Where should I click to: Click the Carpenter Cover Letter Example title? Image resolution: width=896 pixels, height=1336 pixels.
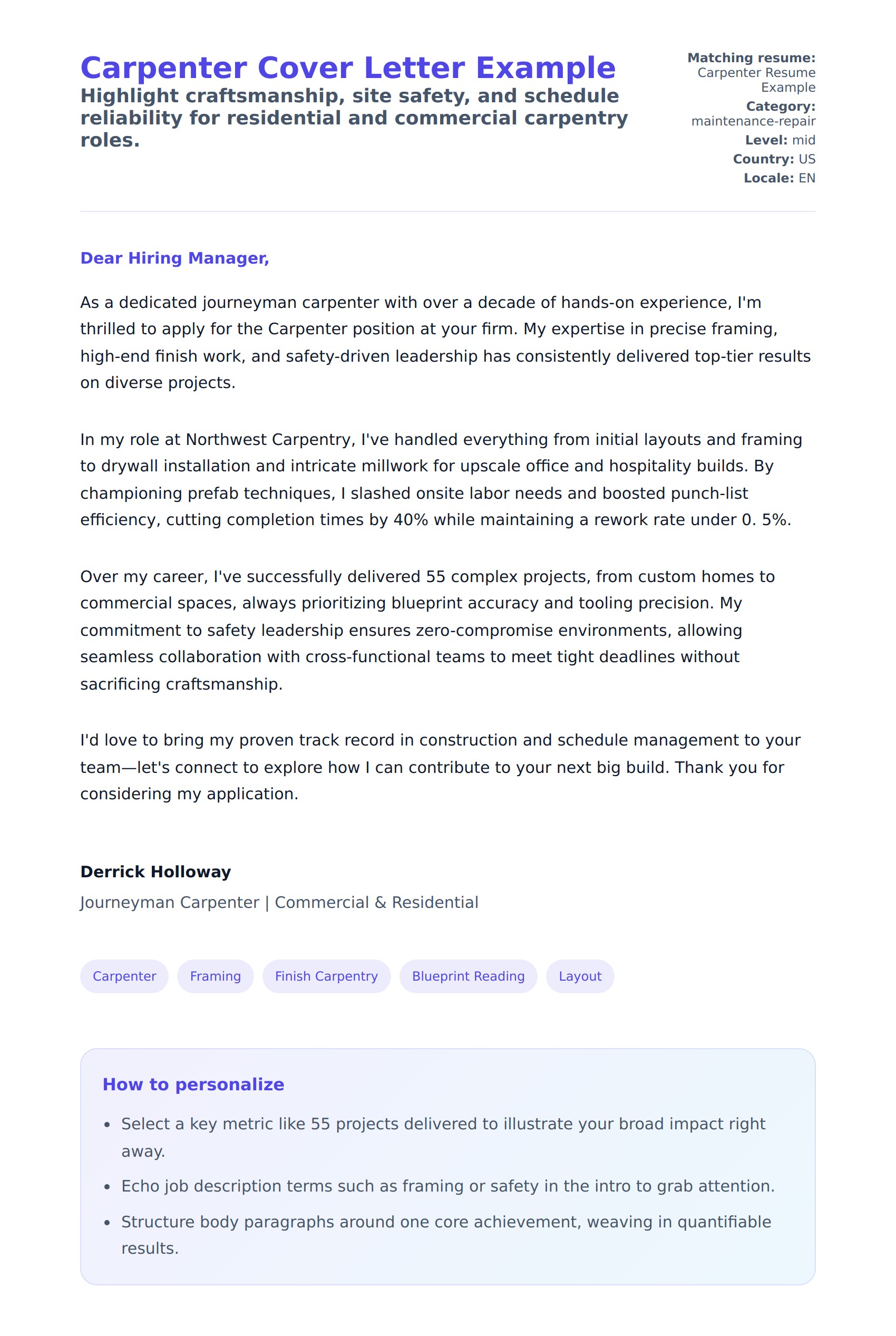(x=347, y=68)
